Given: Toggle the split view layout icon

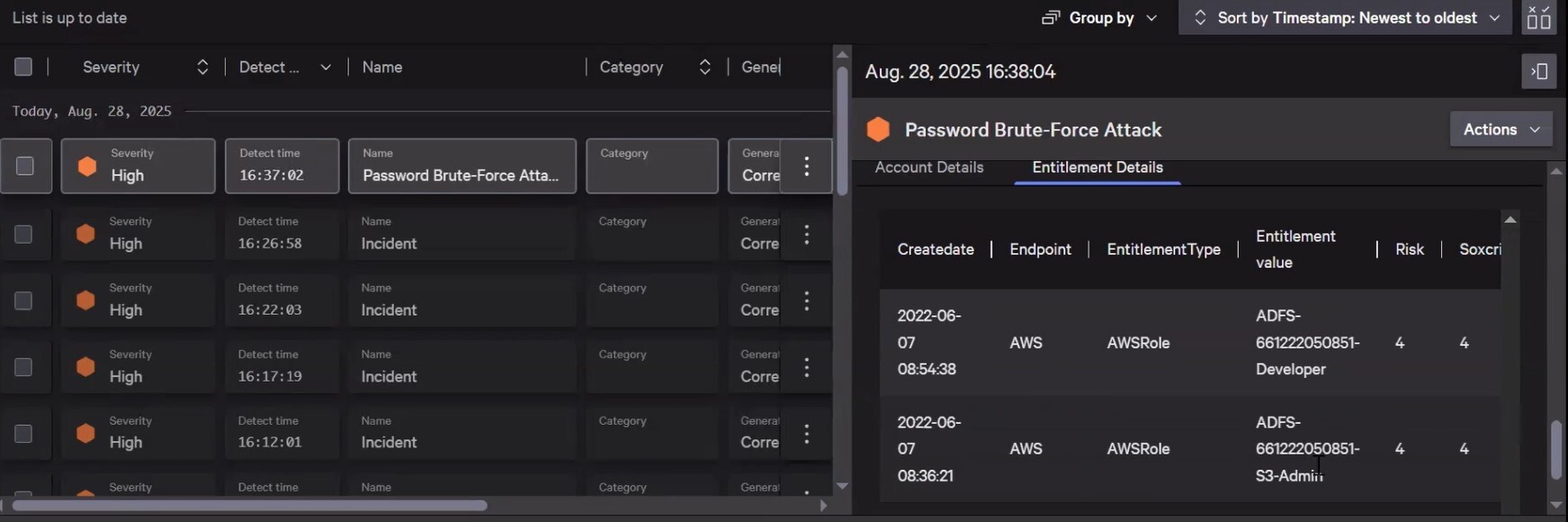Looking at the screenshot, I should (1539, 17).
